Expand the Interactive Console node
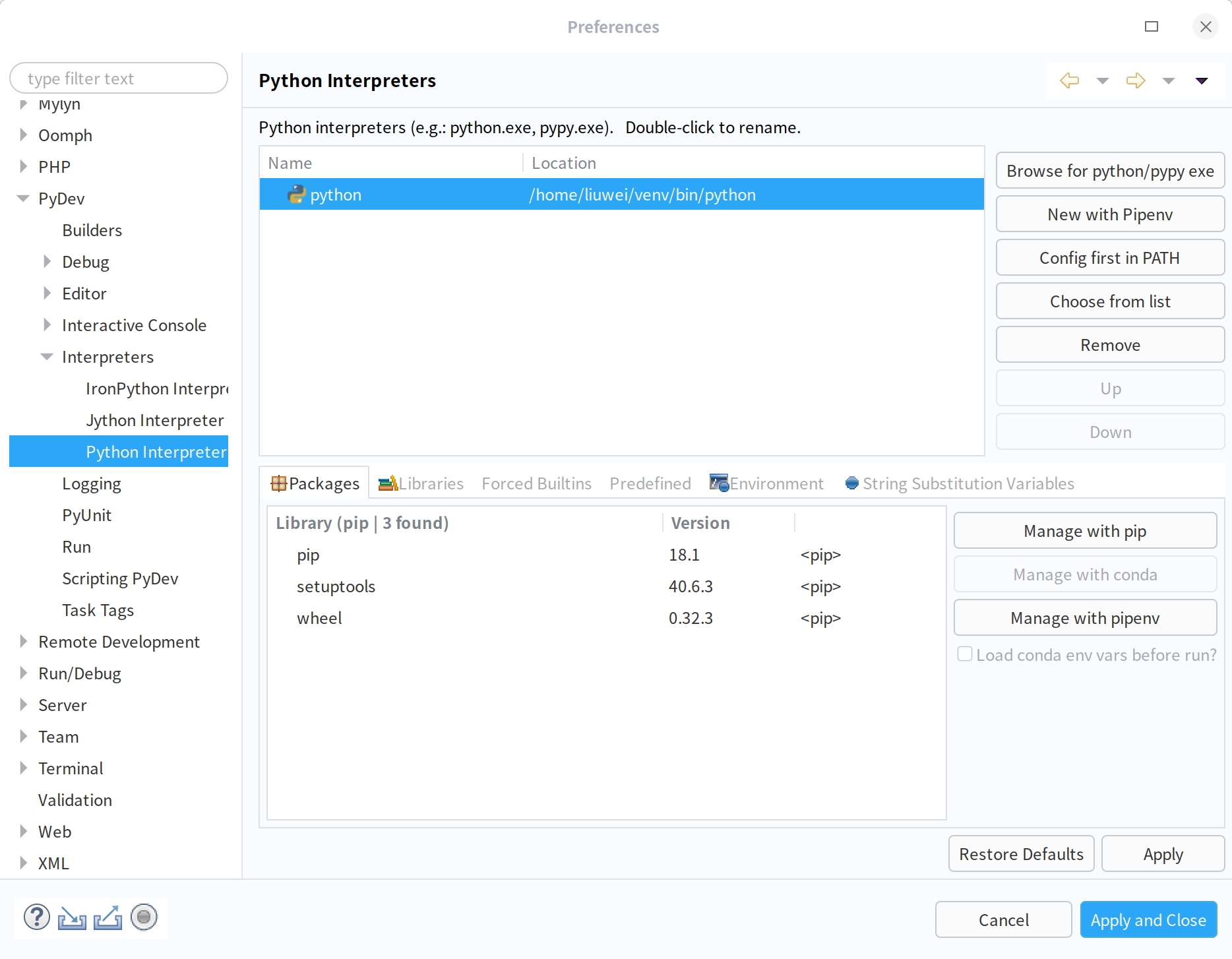 (x=47, y=325)
